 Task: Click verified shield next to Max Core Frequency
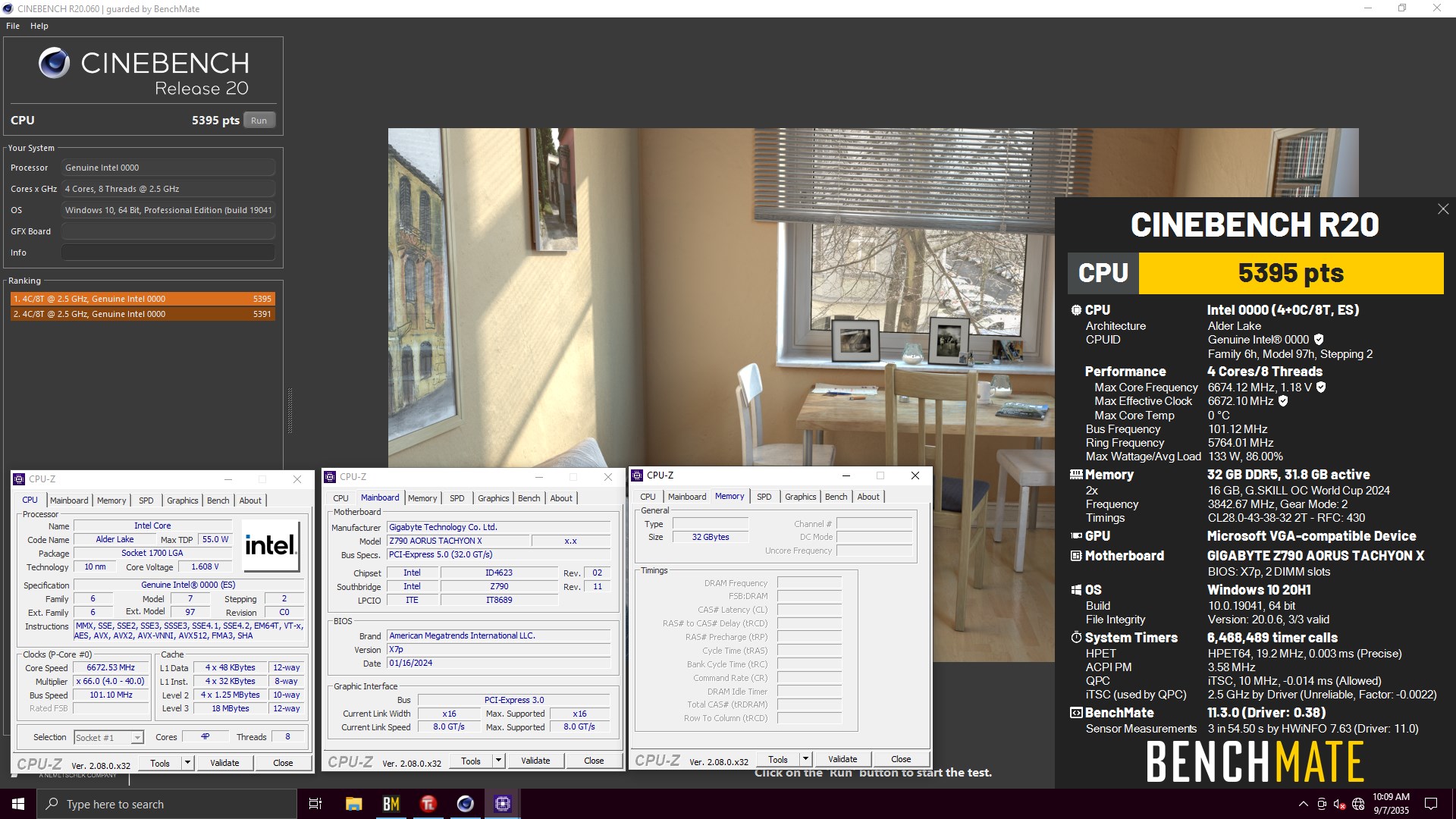[x=1321, y=388]
